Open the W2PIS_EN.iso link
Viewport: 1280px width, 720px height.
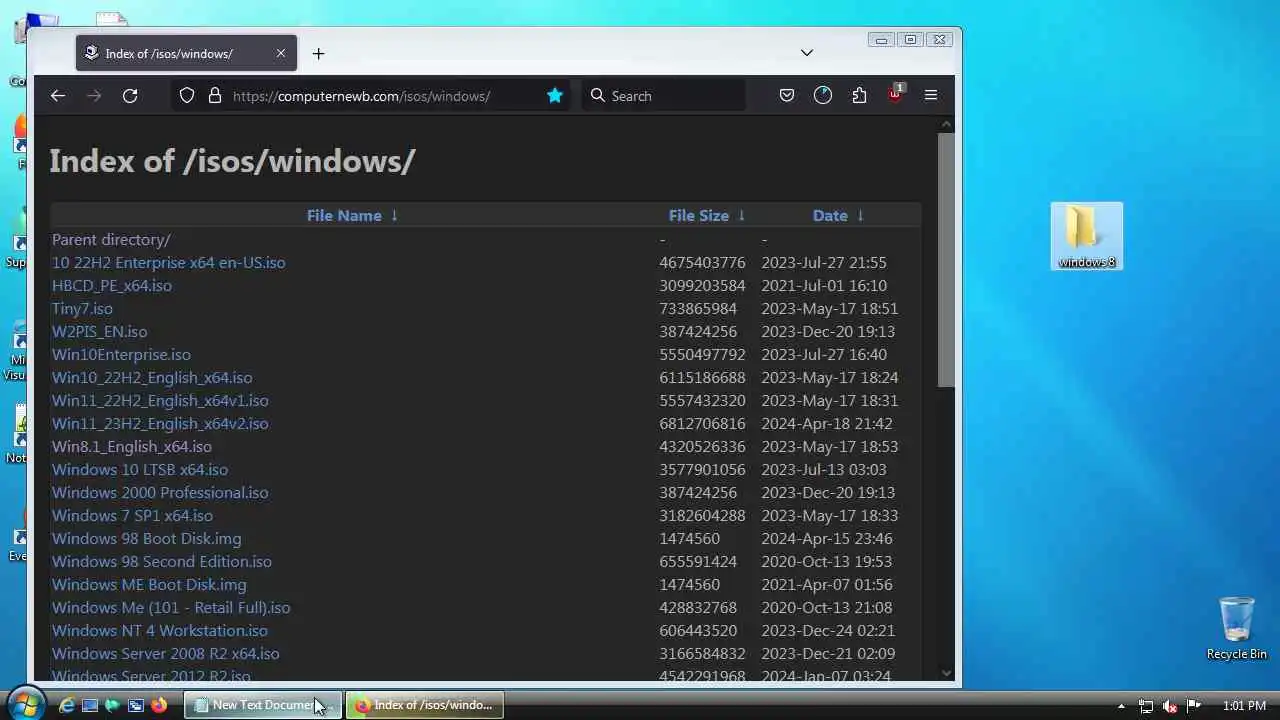click(99, 332)
